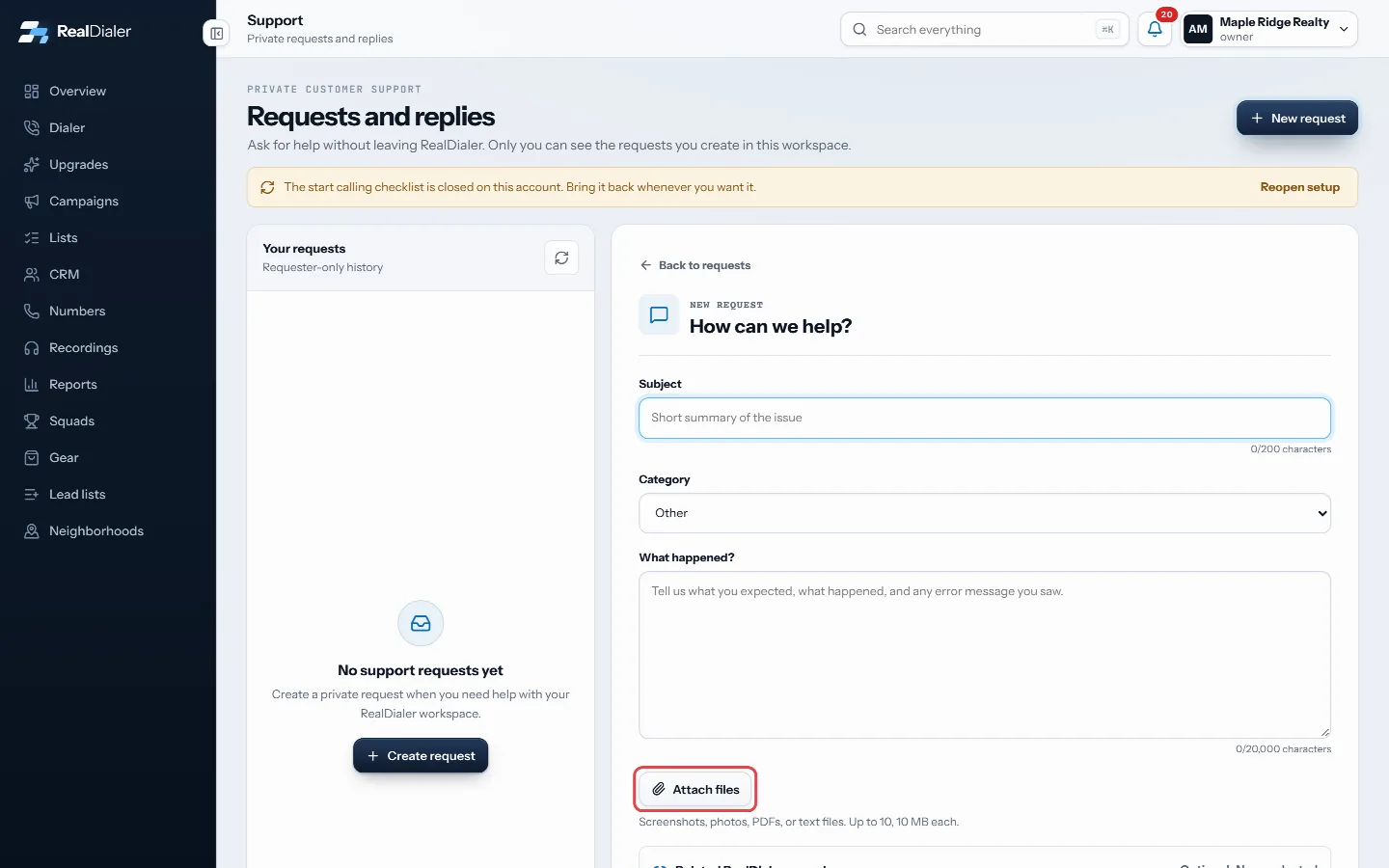Screen dimensions: 1389x868
Task: Click the Attach files button
Action: tap(695, 790)
